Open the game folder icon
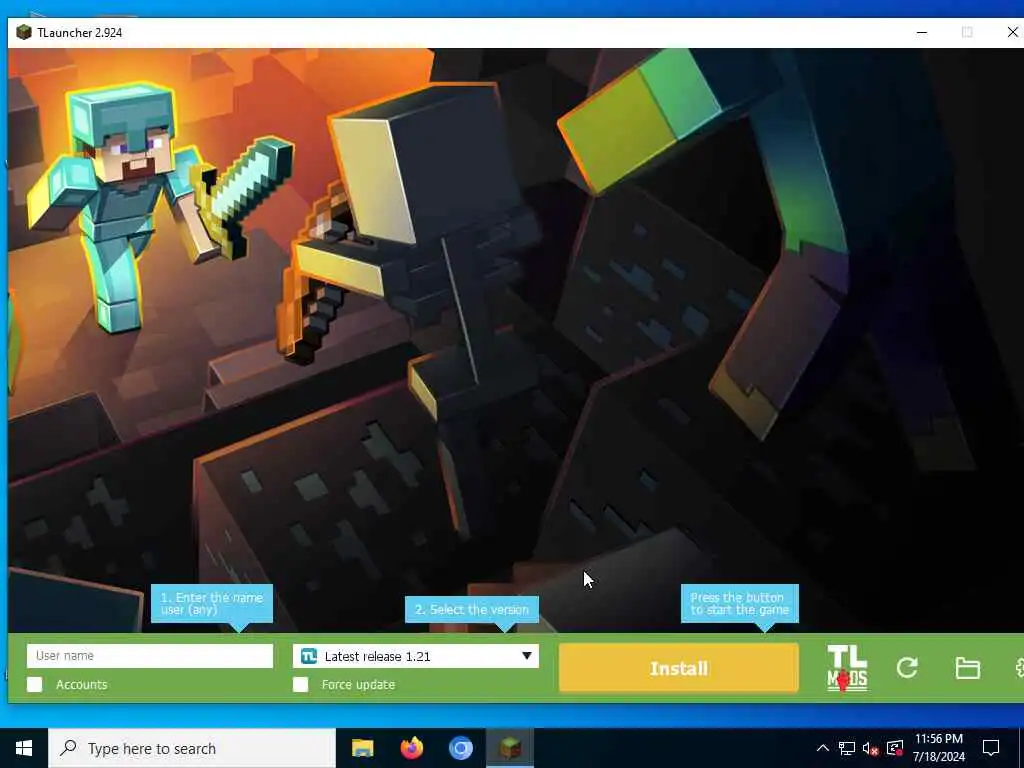The width and height of the screenshot is (1024, 768). (967, 668)
